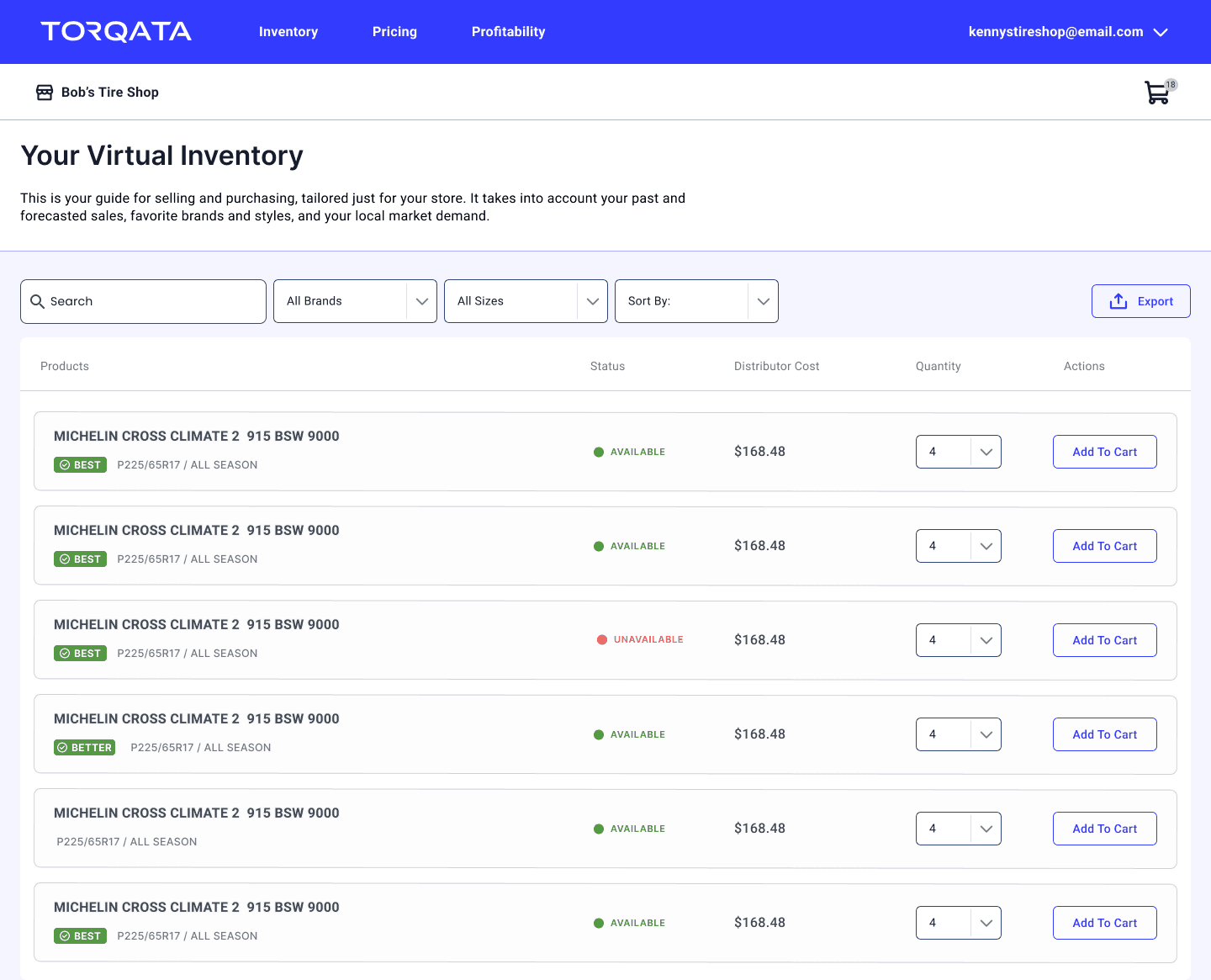Click the Your Virtual Inventory heading

tap(161, 156)
